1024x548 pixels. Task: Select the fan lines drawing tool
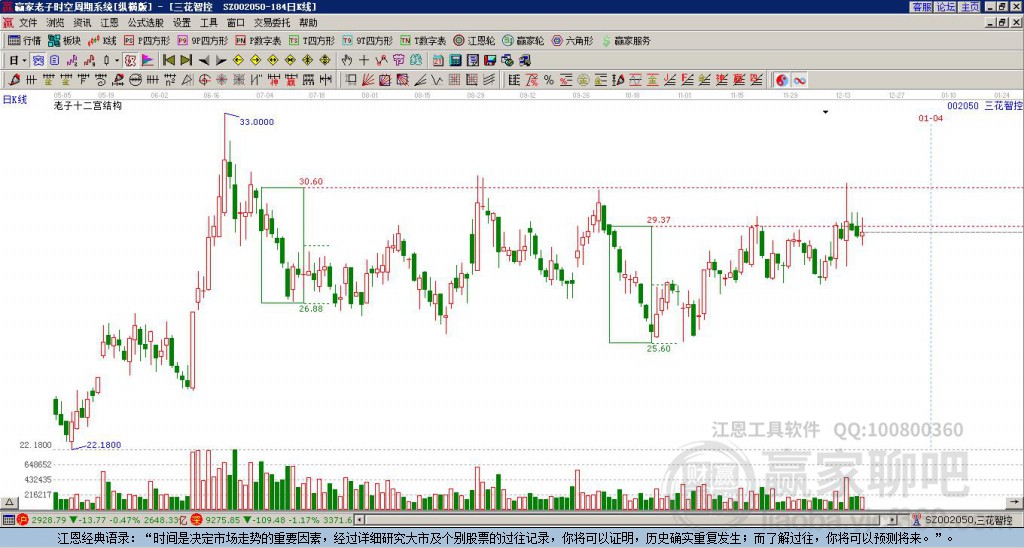pyautogui.click(x=368, y=80)
